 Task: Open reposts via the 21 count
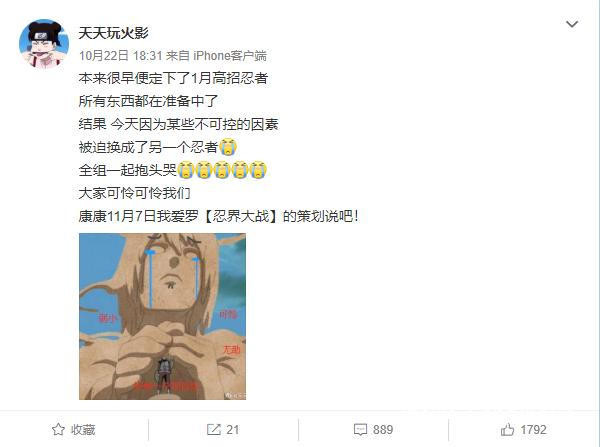(233, 429)
